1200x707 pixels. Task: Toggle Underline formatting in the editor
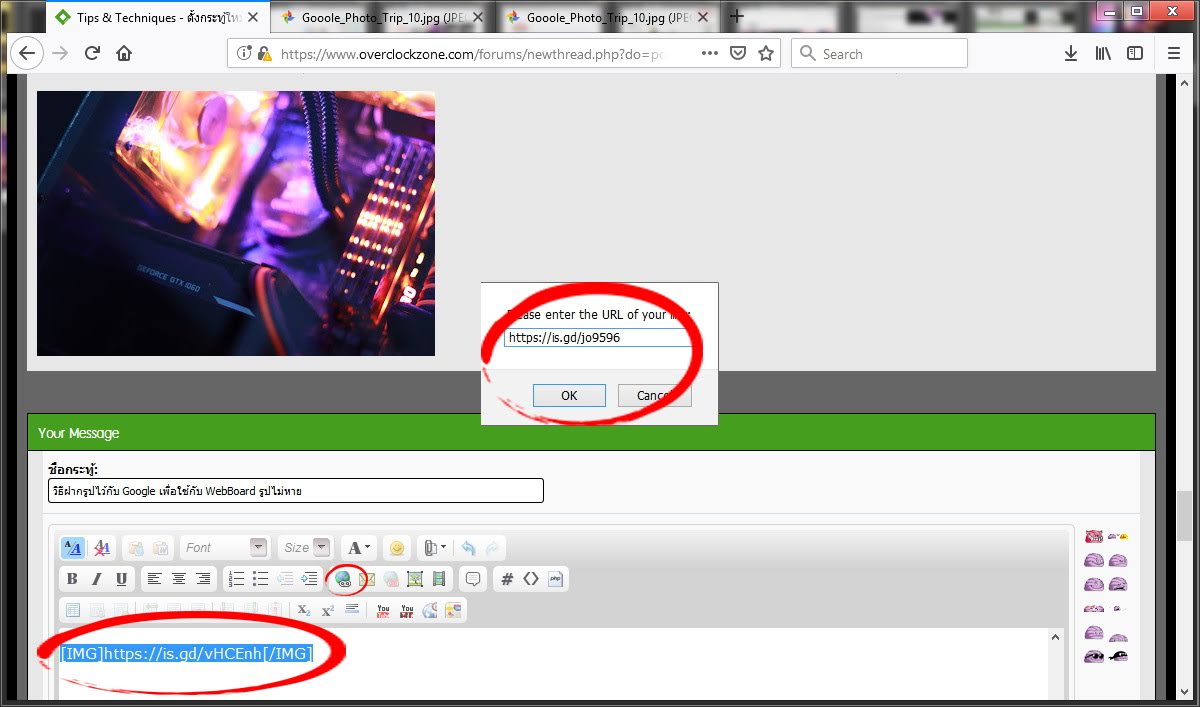click(x=121, y=578)
